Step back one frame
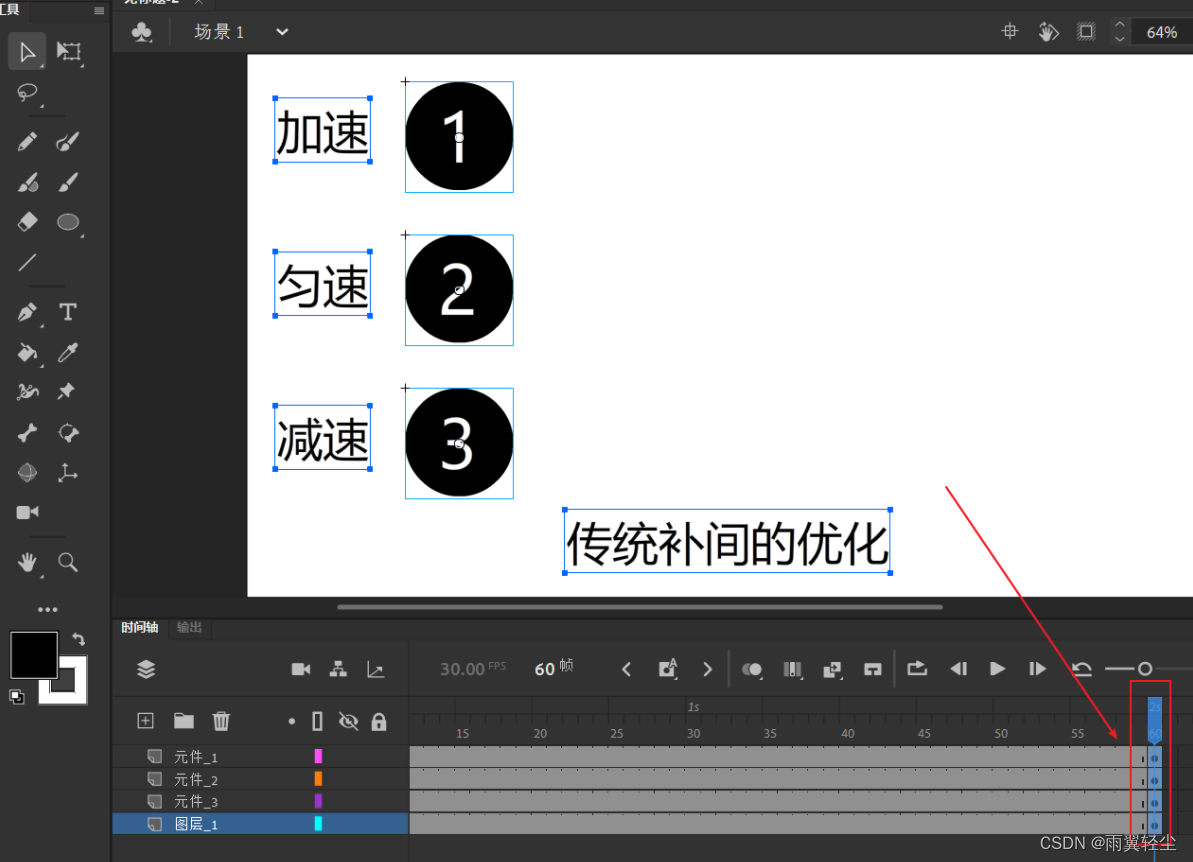1193x862 pixels. coord(958,669)
